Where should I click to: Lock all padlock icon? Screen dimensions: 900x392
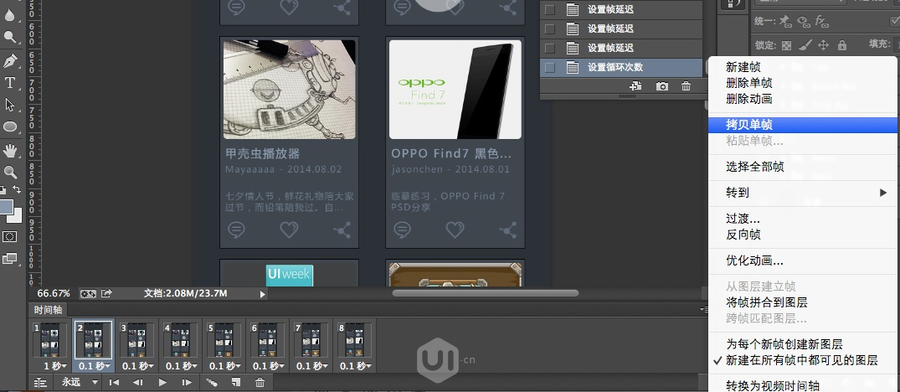[842, 45]
